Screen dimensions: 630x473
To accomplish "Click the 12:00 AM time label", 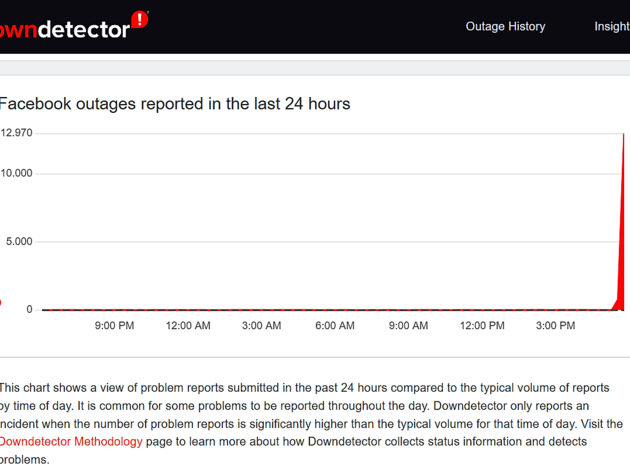I will click(x=188, y=326).
